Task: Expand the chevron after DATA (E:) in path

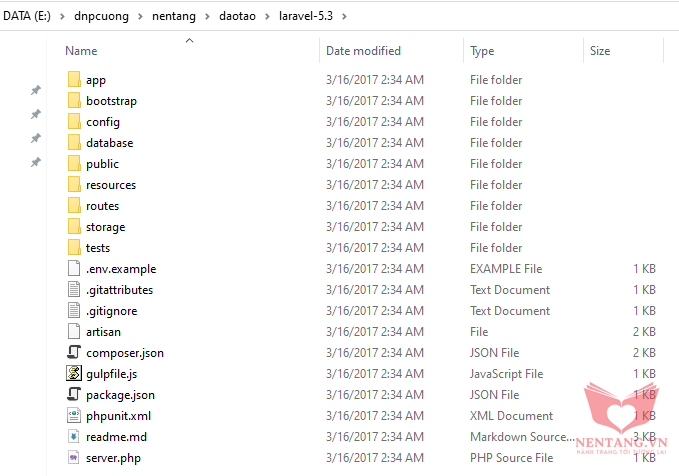Action: (x=62, y=16)
